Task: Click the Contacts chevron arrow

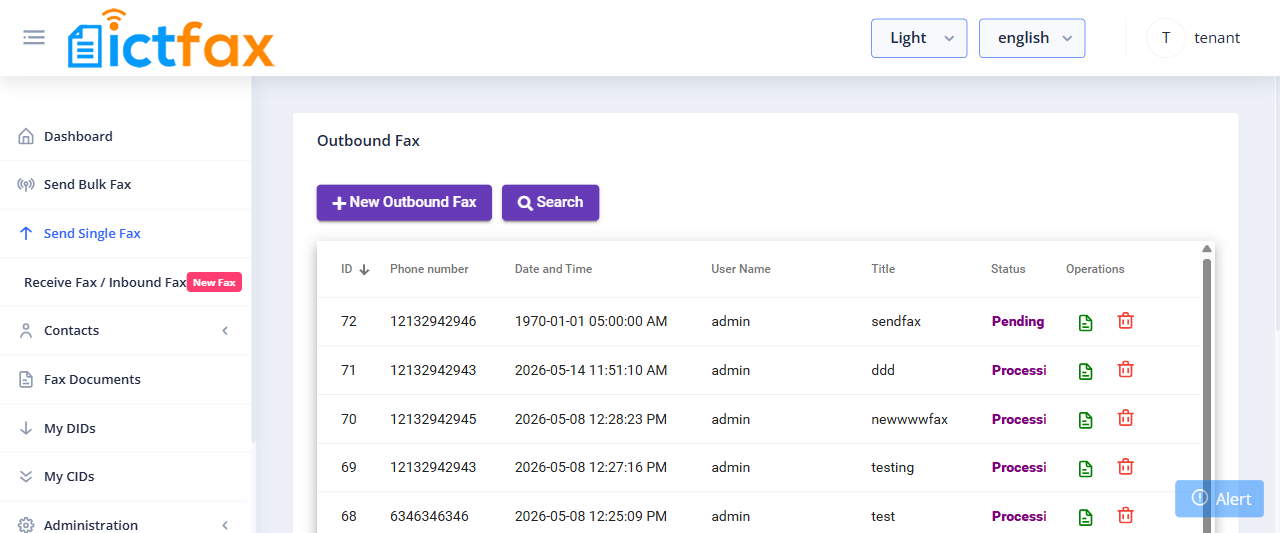Action: (225, 331)
